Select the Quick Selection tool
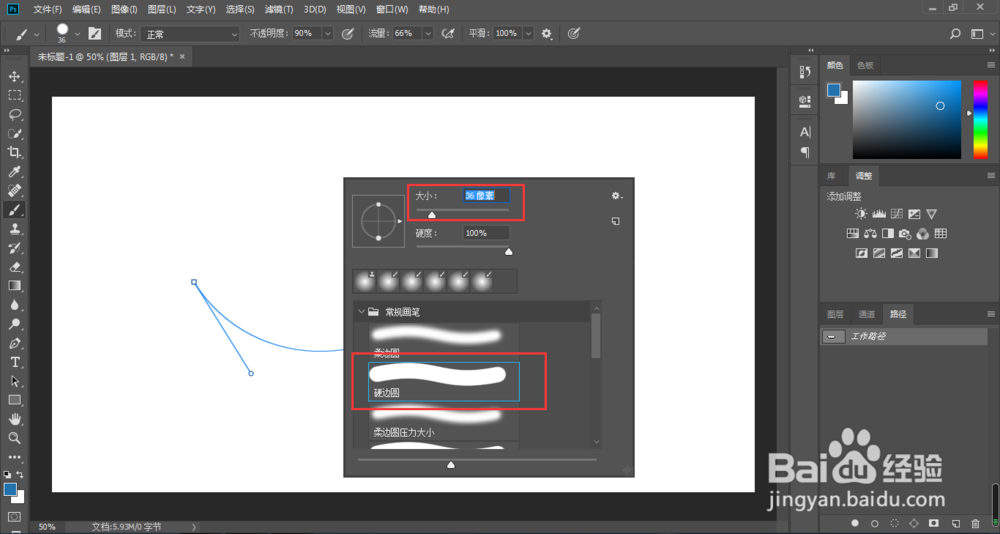Image resolution: width=1000 pixels, height=534 pixels. coord(15,133)
